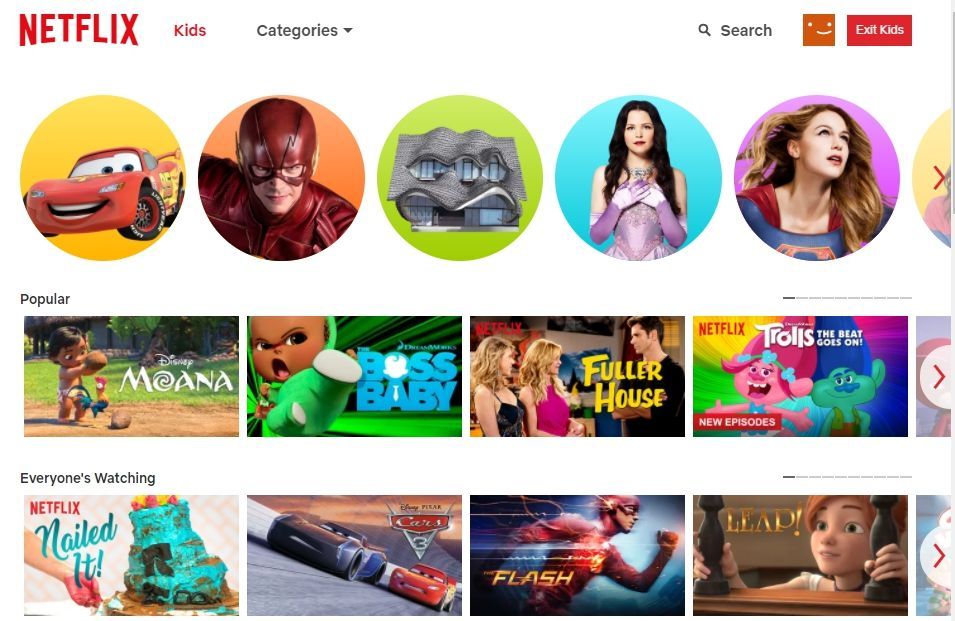Open the Moana thumbnail
955x621 pixels.
pos(132,376)
